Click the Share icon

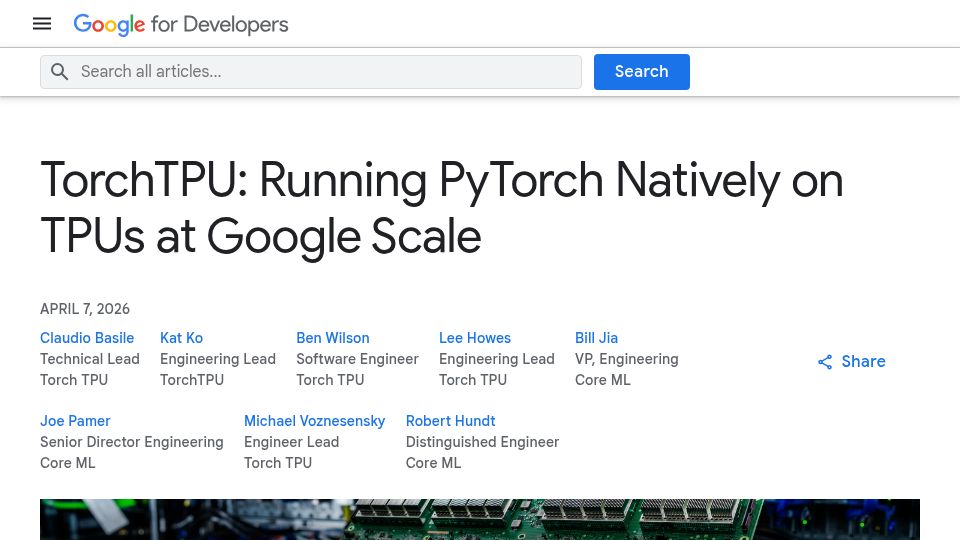825,362
